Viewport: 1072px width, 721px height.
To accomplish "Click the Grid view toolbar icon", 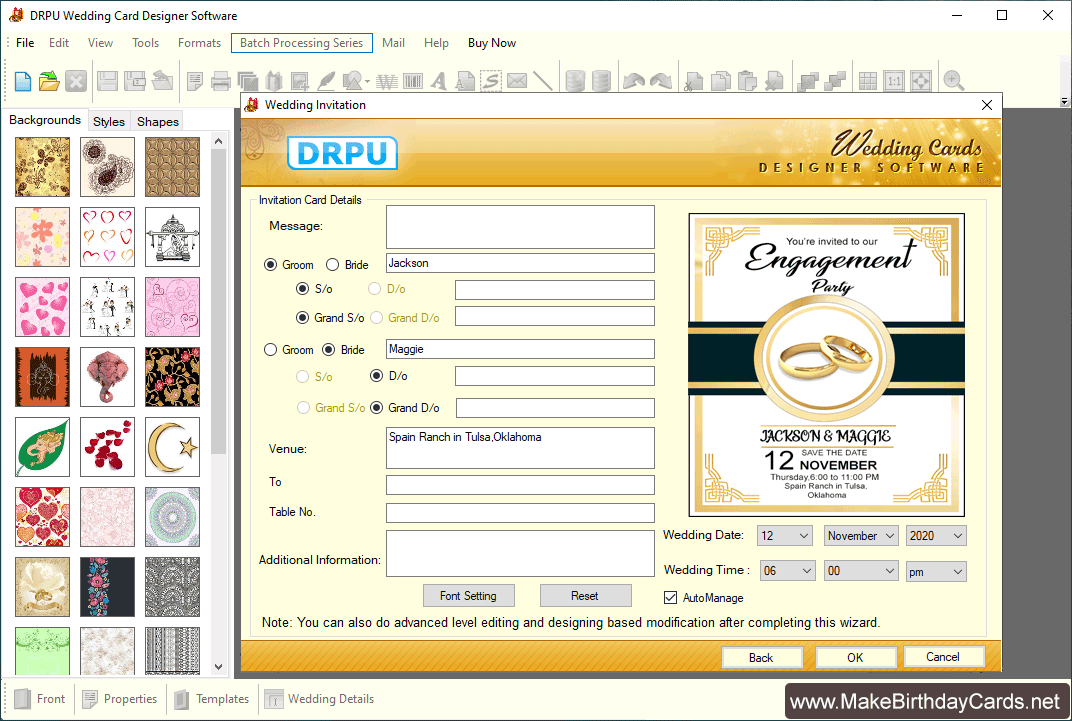I will tap(868, 81).
